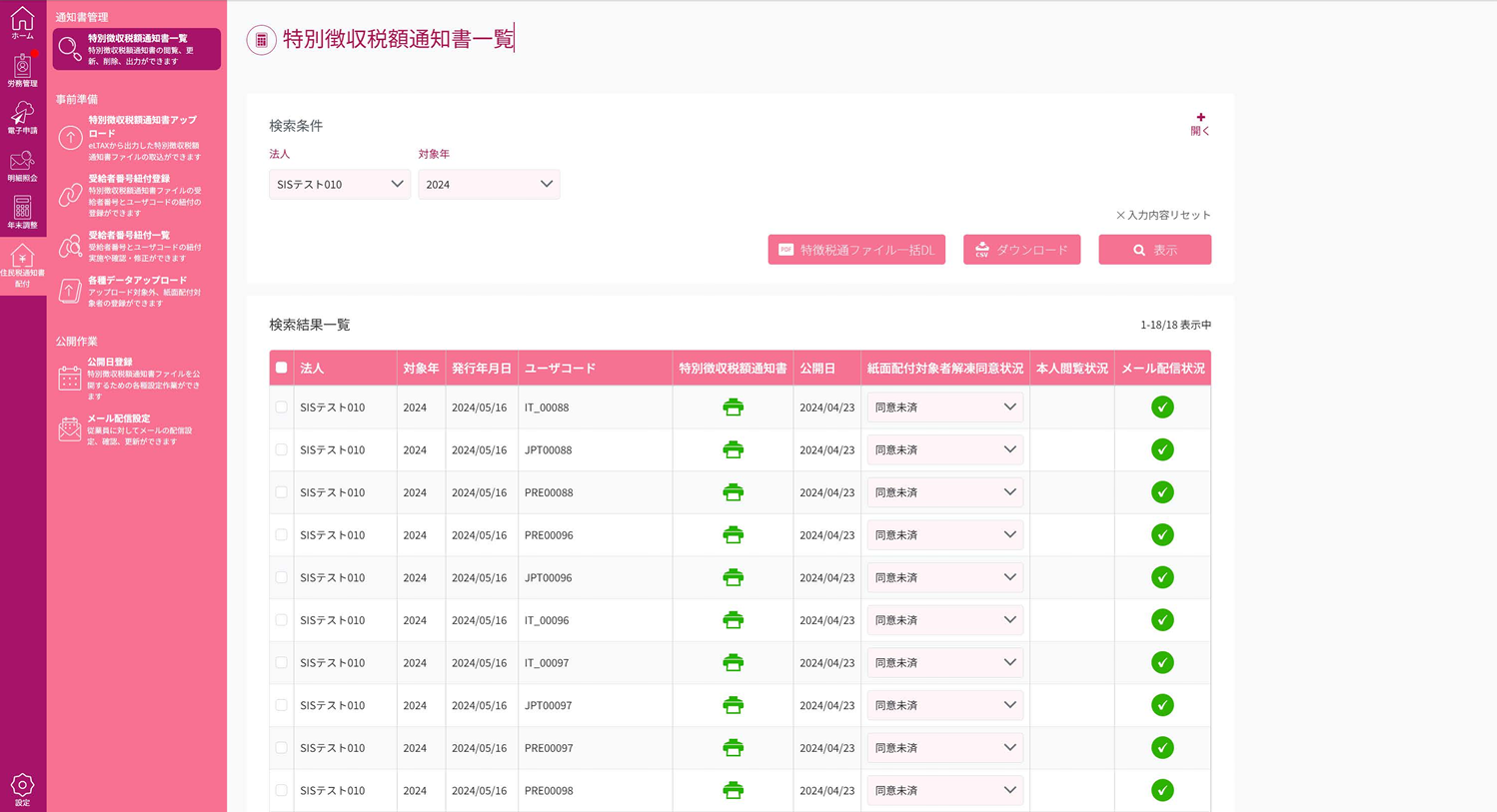Image resolution: width=1497 pixels, height=812 pixels.
Task: Expand 同意未済 dropdown for JPT00088 row
Action: pos(944,450)
